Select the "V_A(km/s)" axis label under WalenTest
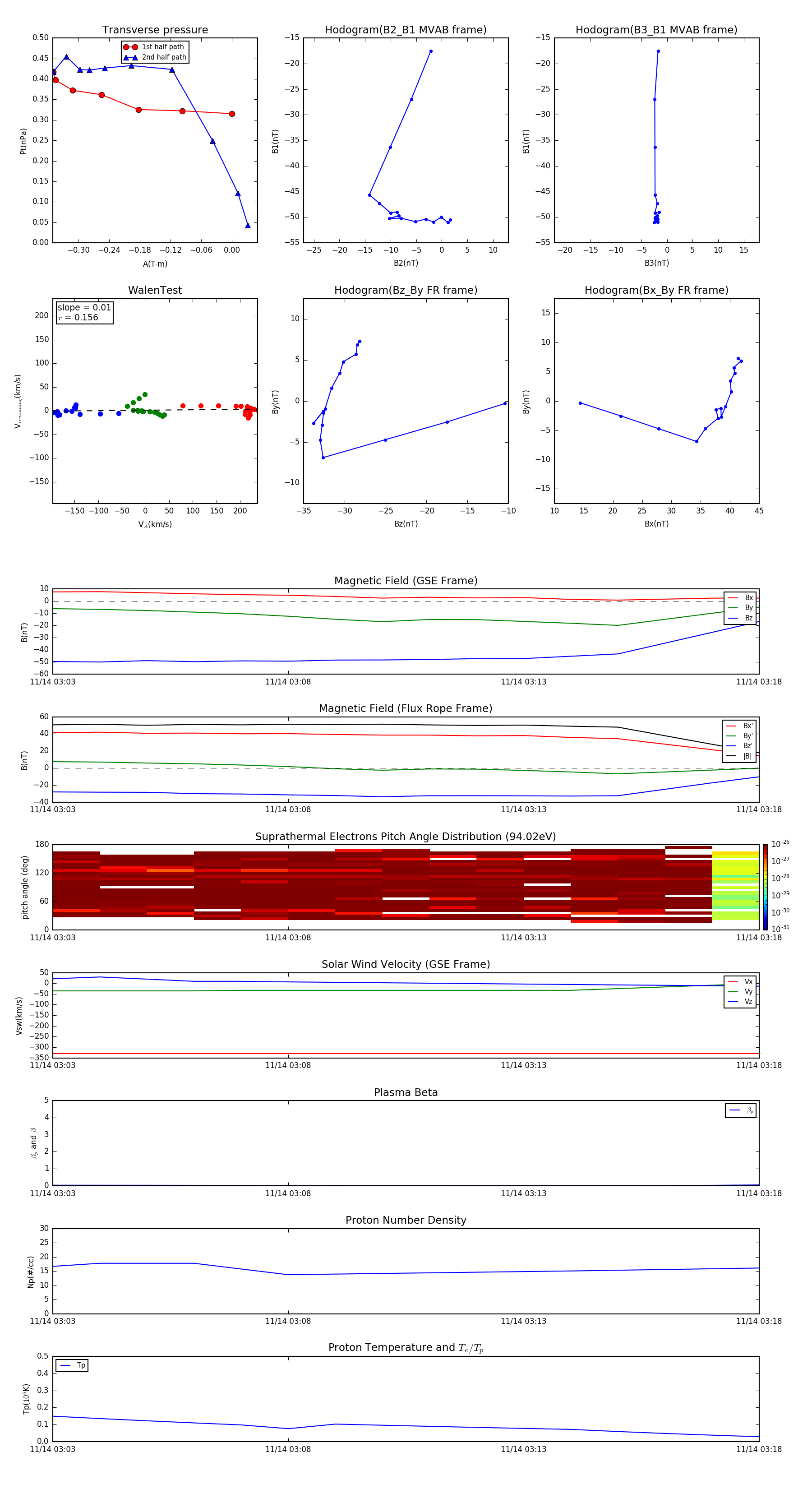 155,525
